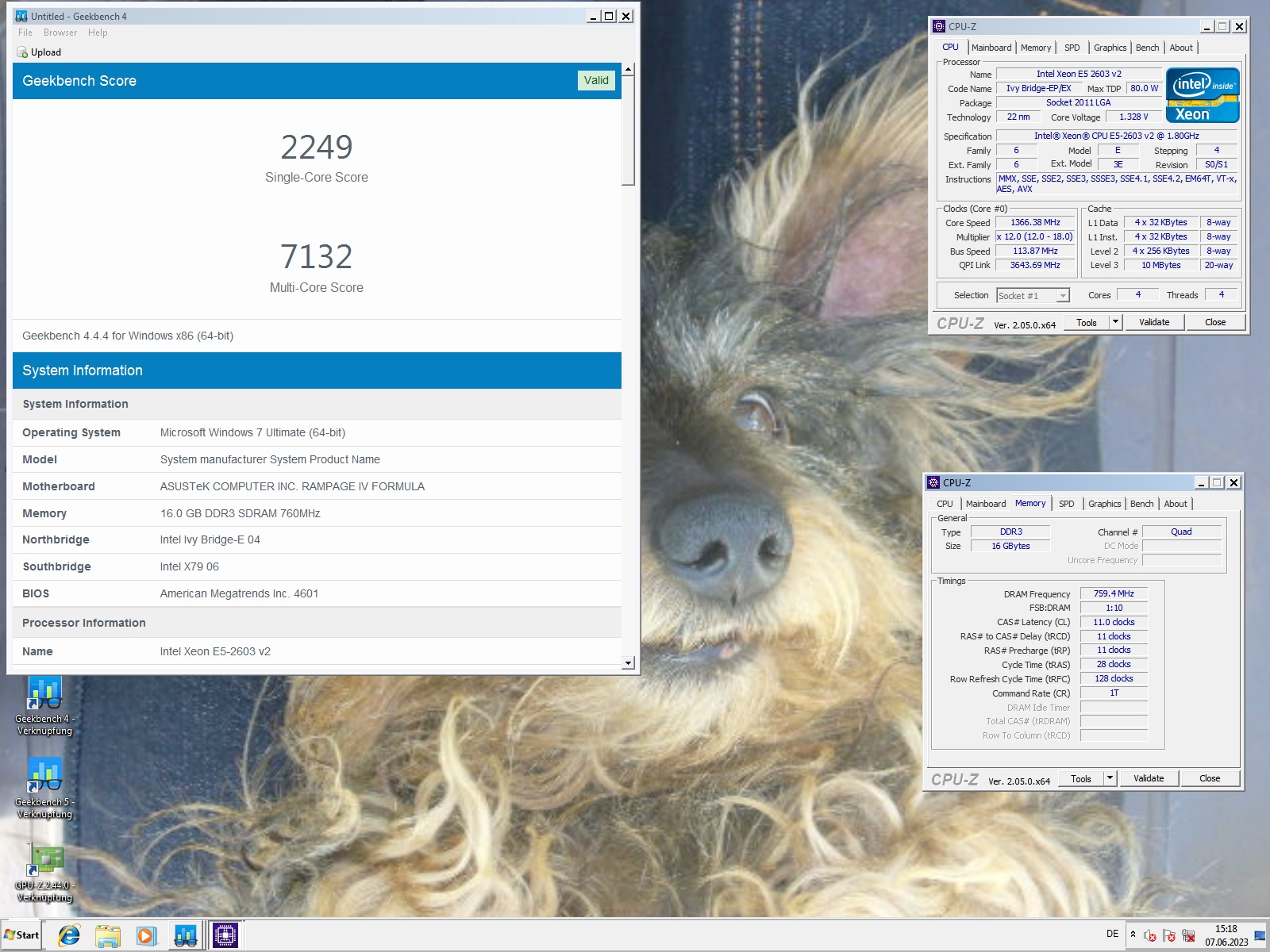Switch to CPU-Z taskbar button

click(225, 935)
